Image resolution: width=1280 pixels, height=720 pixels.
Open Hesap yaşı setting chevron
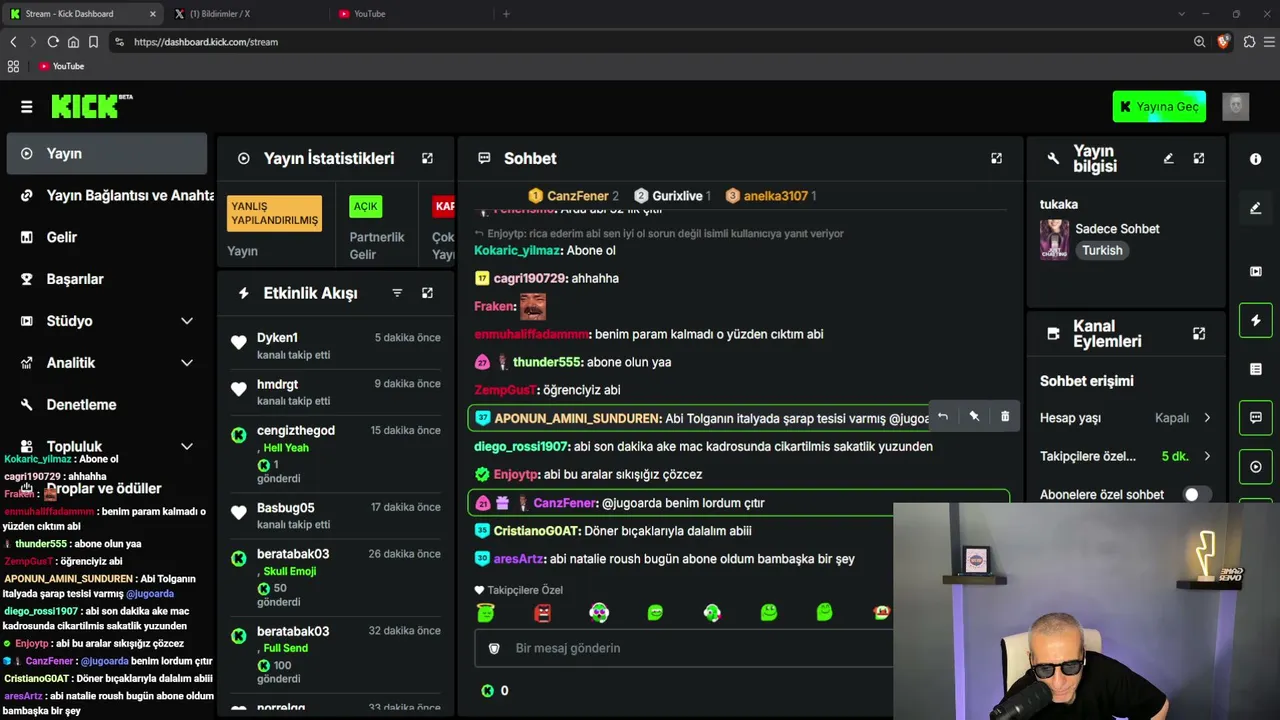[1207, 418]
